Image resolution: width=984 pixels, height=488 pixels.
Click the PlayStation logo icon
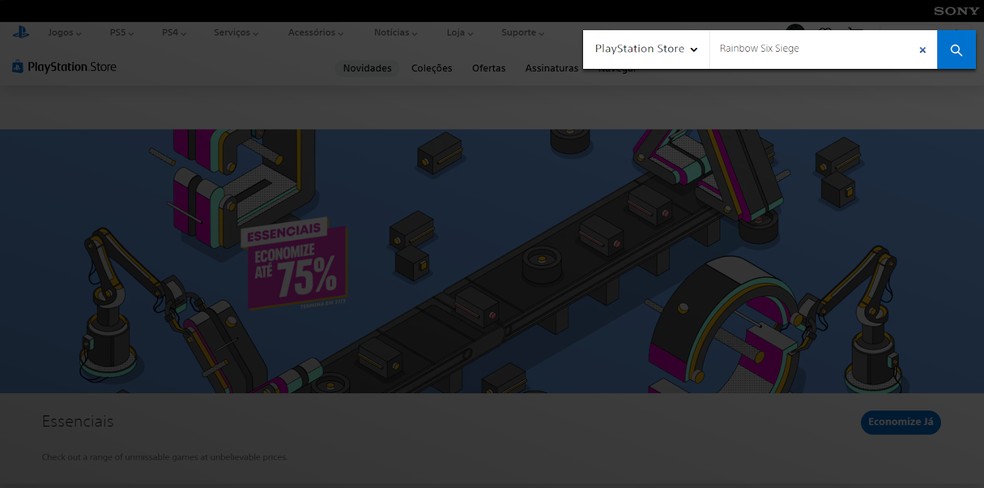coord(21,33)
